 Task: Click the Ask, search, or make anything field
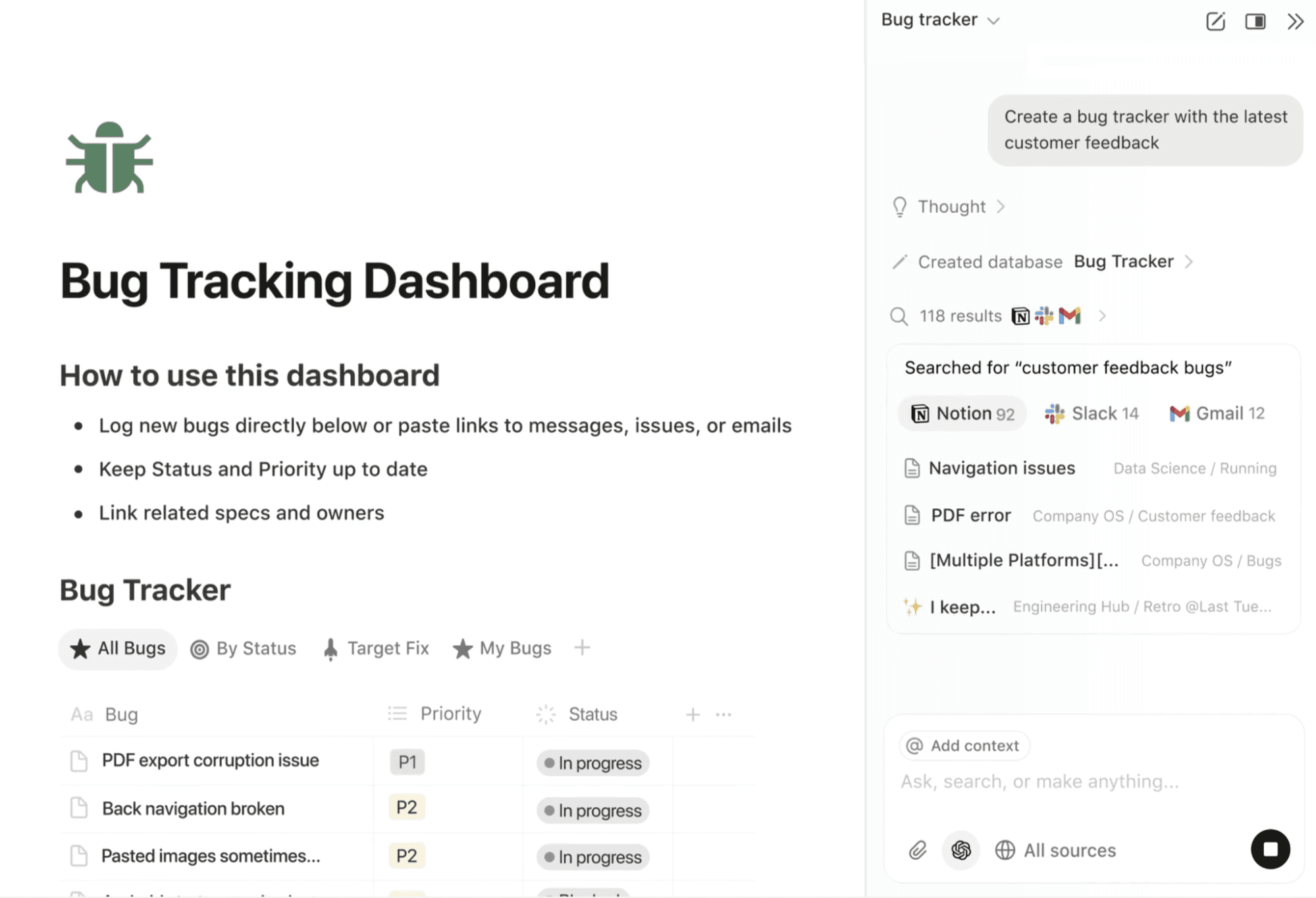click(x=1038, y=781)
